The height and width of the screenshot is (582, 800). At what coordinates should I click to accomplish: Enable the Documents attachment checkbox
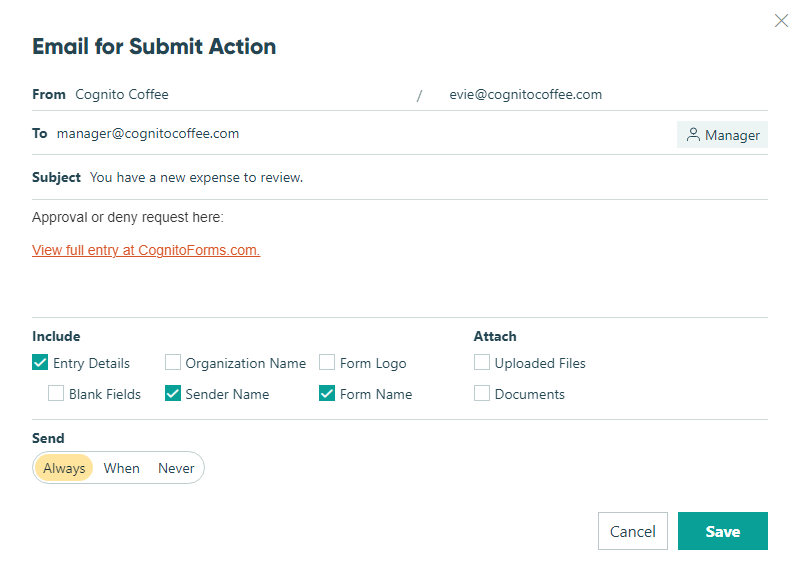click(482, 393)
